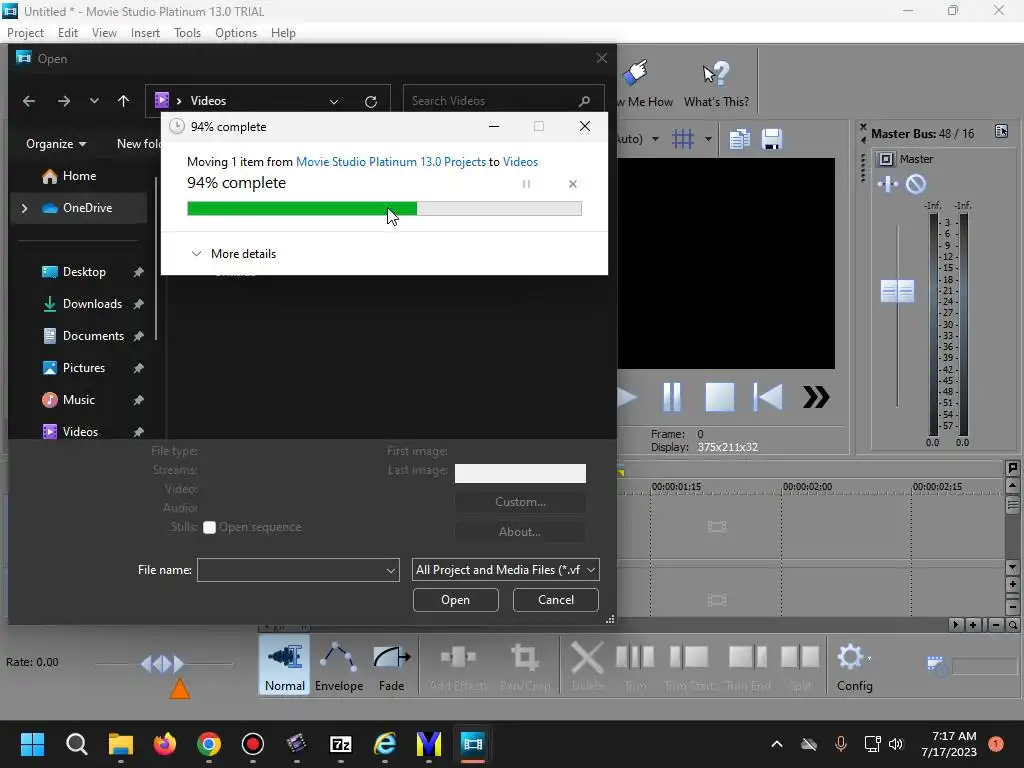Toggle the Master automation disable icon
This screenshot has width=1024, height=768.
click(916, 184)
